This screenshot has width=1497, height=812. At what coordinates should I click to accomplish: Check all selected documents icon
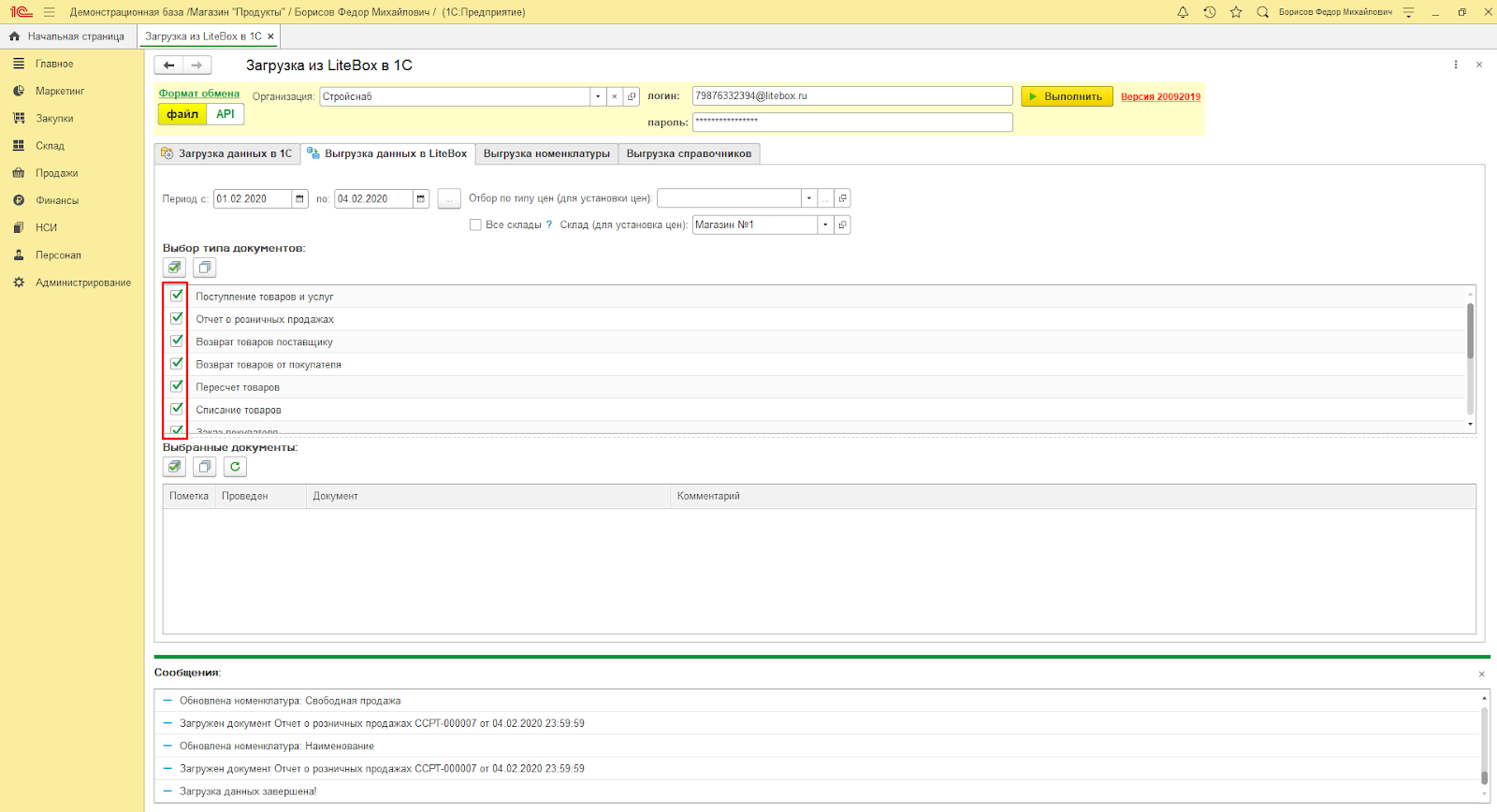[x=175, y=467]
